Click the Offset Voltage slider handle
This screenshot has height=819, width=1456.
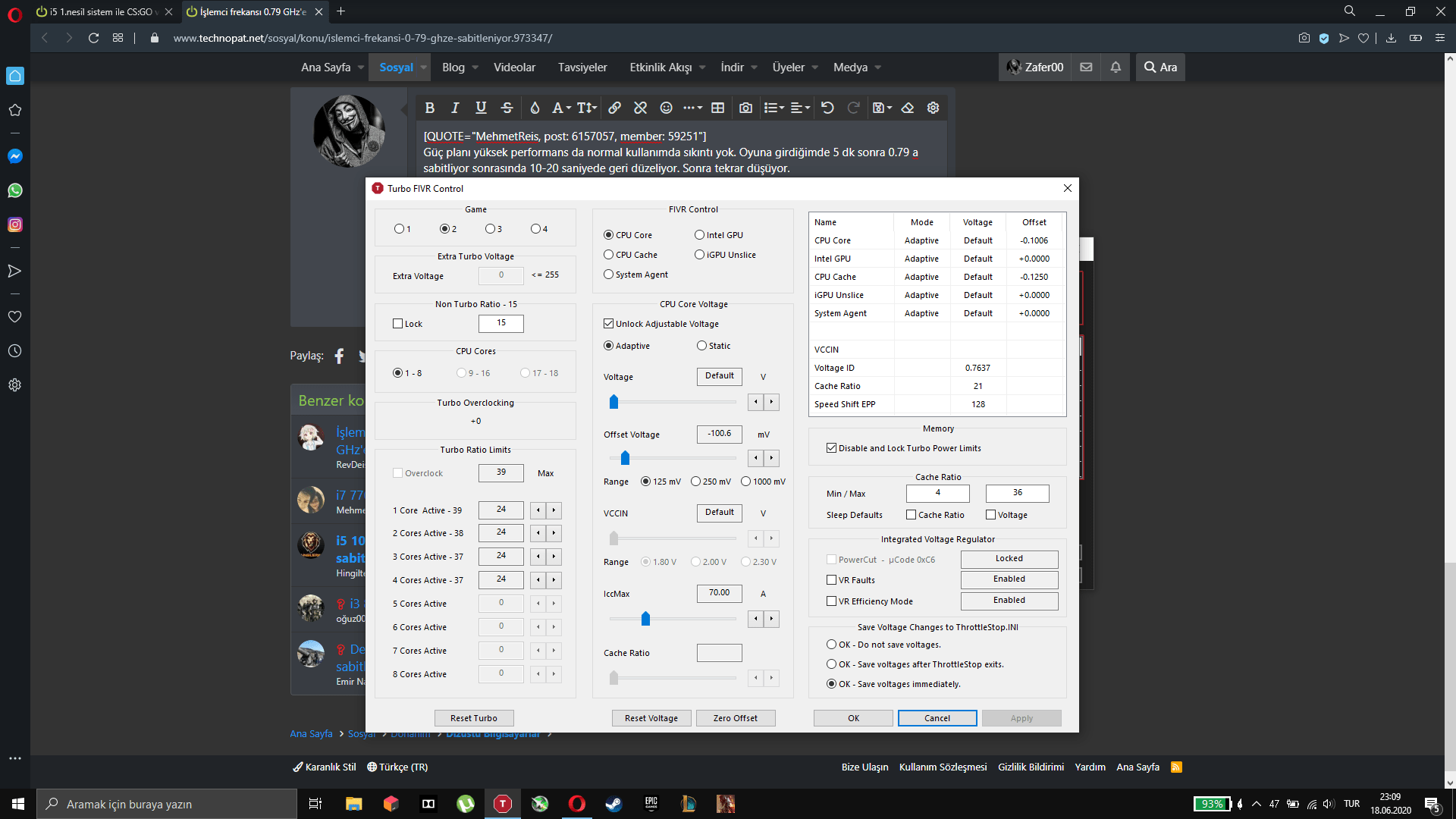(x=625, y=458)
